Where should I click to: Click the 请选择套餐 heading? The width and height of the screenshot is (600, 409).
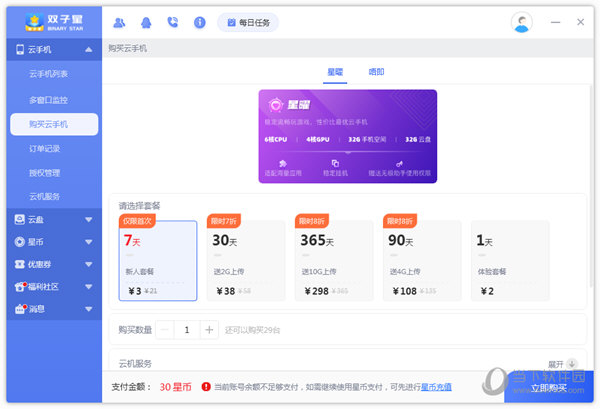point(139,206)
